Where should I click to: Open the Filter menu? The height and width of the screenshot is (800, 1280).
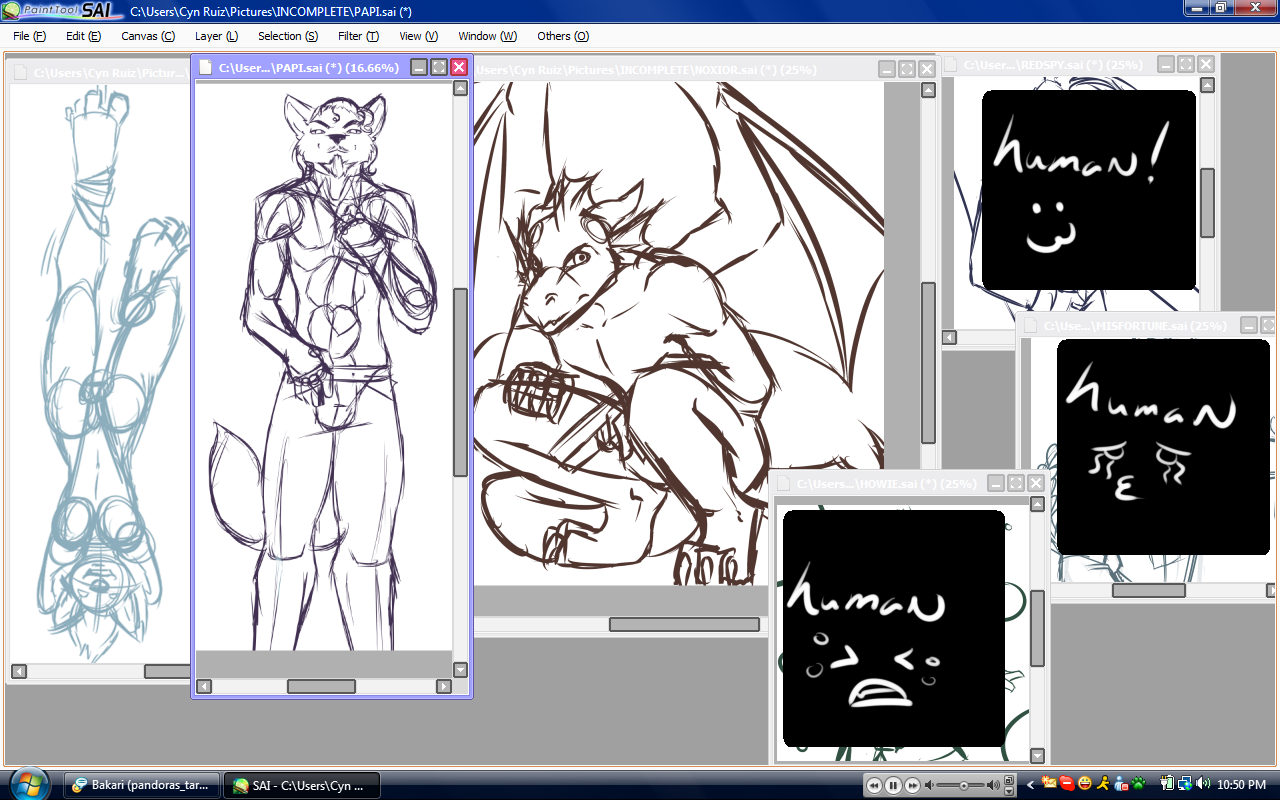pyautogui.click(x=358, y=36)
